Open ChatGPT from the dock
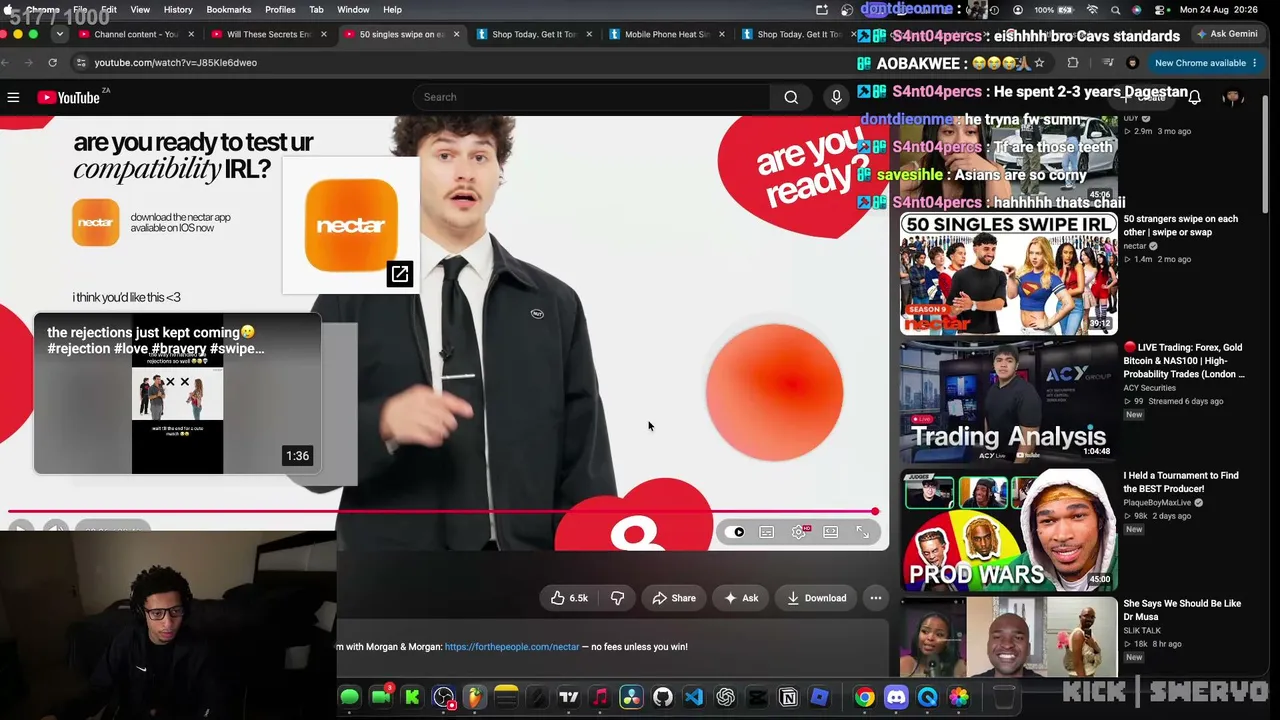Image resolution: width=1280 pixels, height=720 pixels. pos(726,697)
